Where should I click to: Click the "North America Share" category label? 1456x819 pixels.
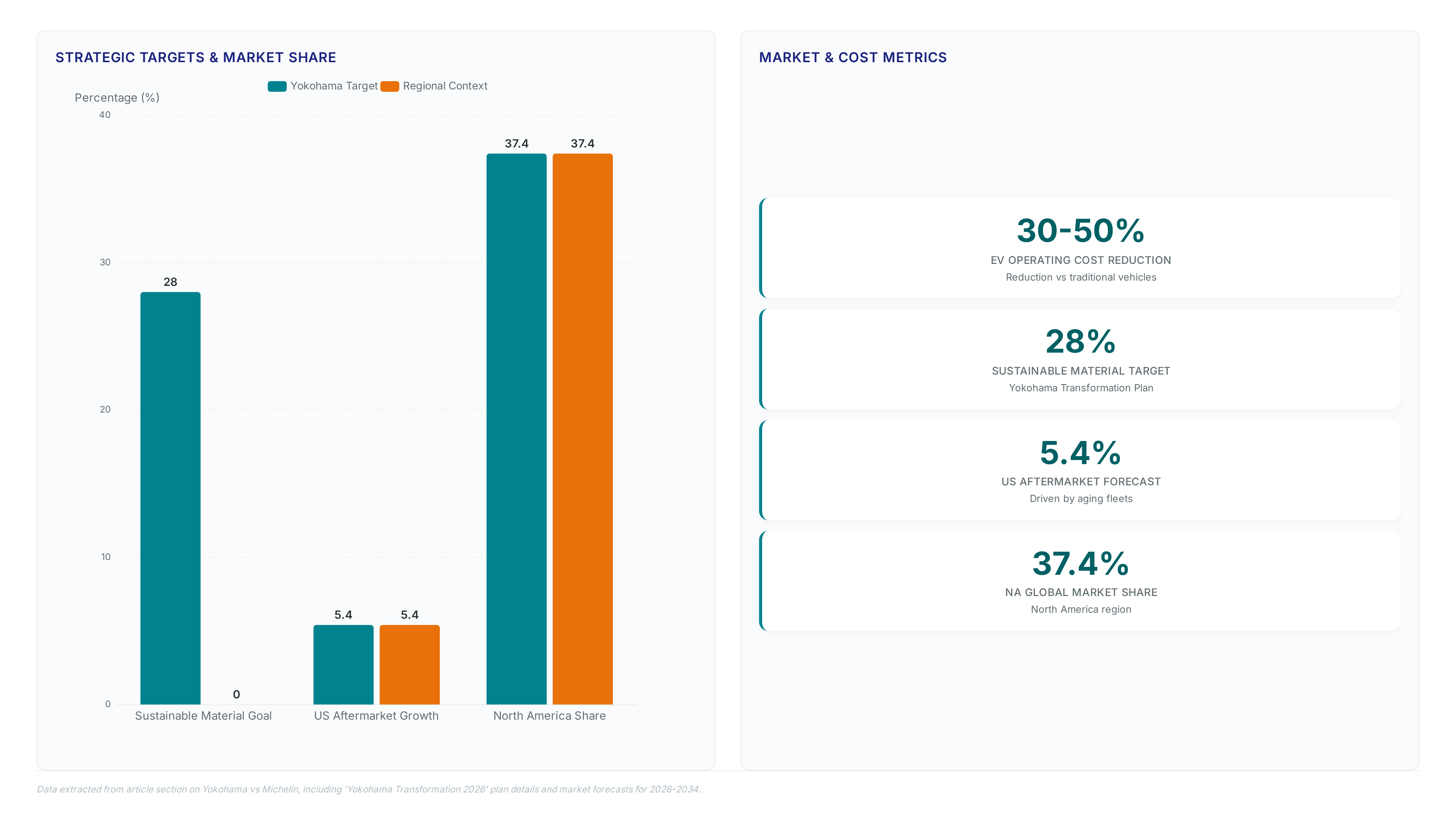click(x=549, y=716)
